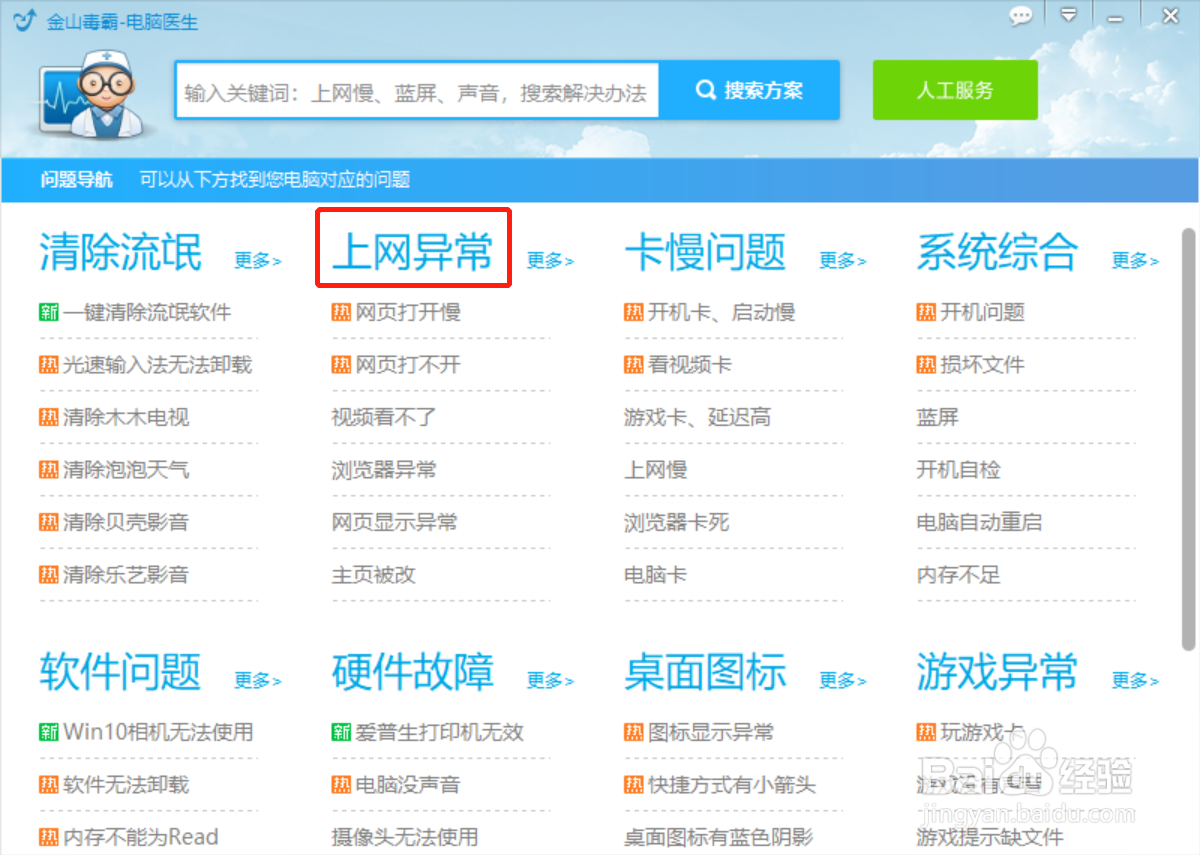Expand 更多 next to 软件问题
The width and height of the screenshot is (1200, 855).
point(258,681)
